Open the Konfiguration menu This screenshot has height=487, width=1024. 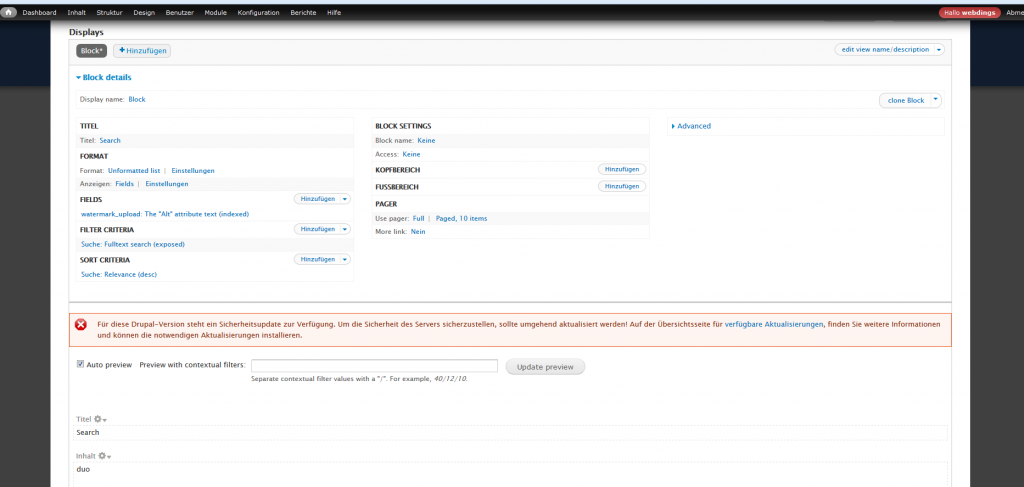pyautogui.click(x=259, y=12)
